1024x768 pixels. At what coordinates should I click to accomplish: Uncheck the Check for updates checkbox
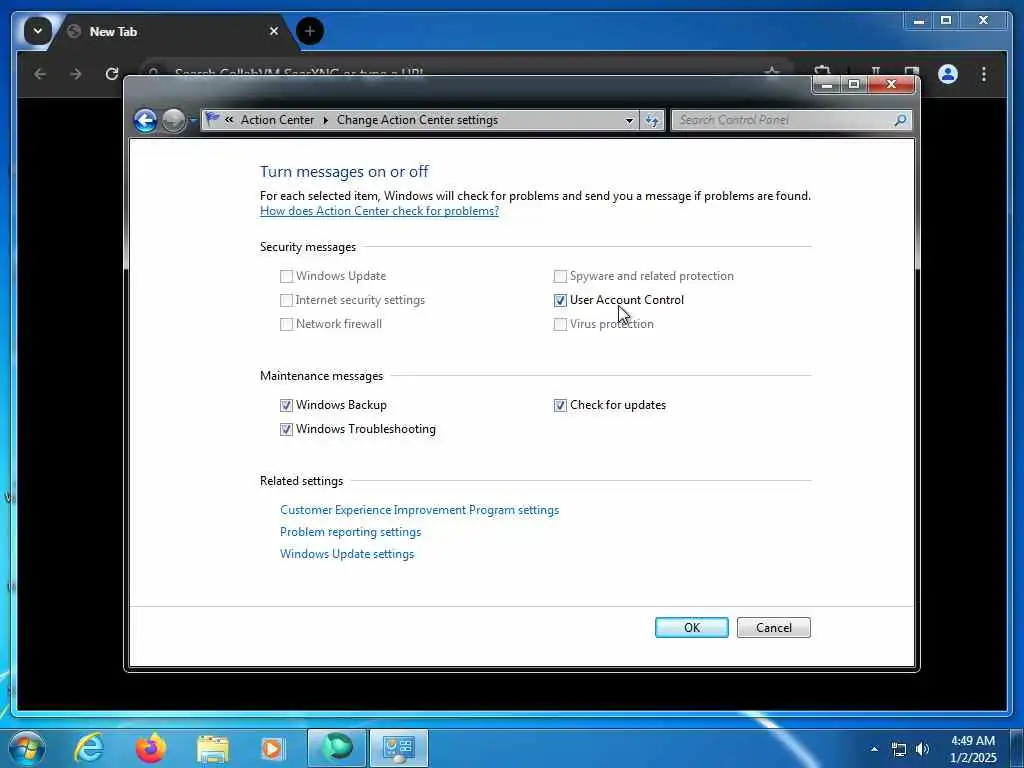point(560,406)
